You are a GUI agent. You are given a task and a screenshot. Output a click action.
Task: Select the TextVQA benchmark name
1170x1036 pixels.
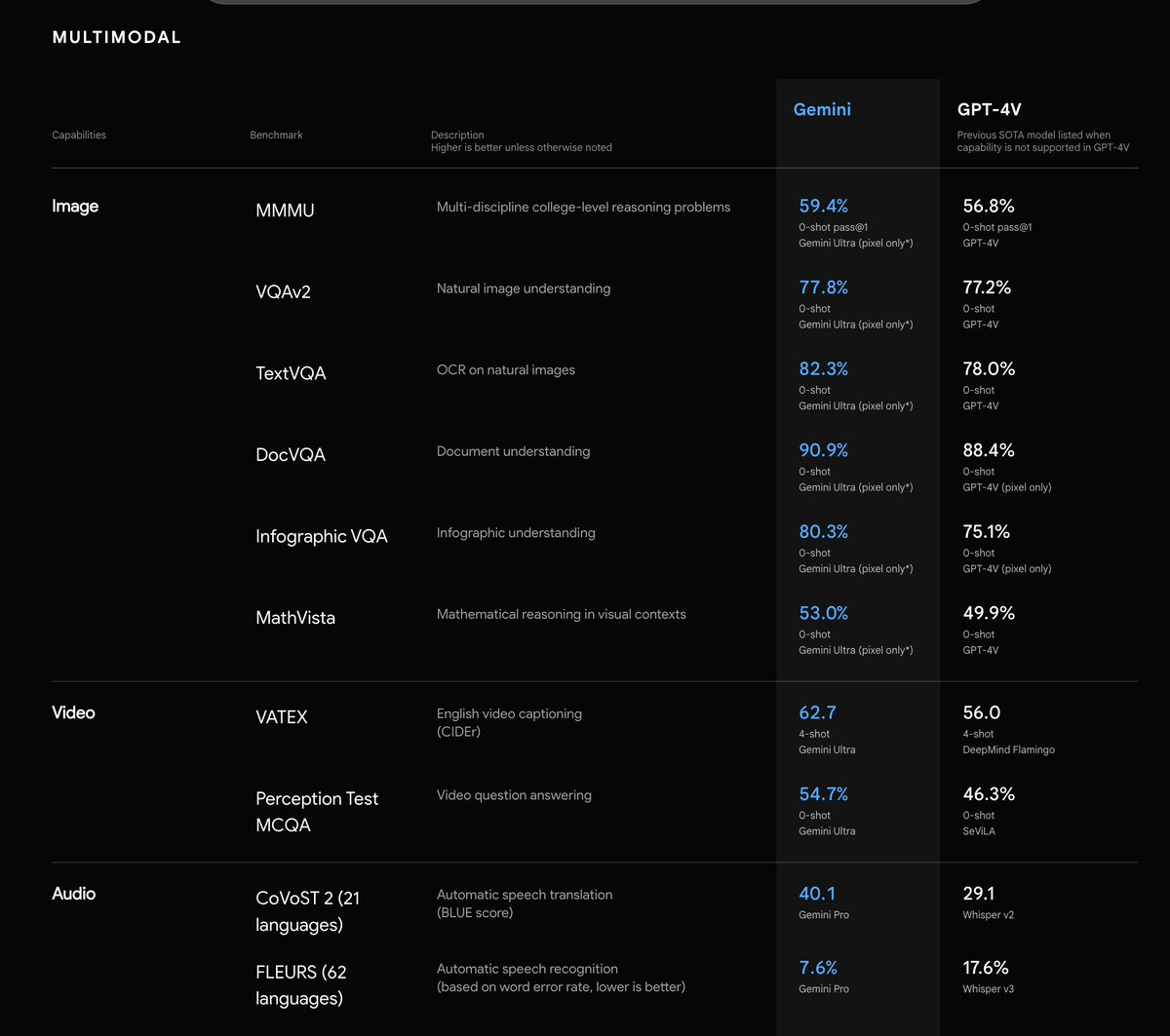(x=291, y=373)
